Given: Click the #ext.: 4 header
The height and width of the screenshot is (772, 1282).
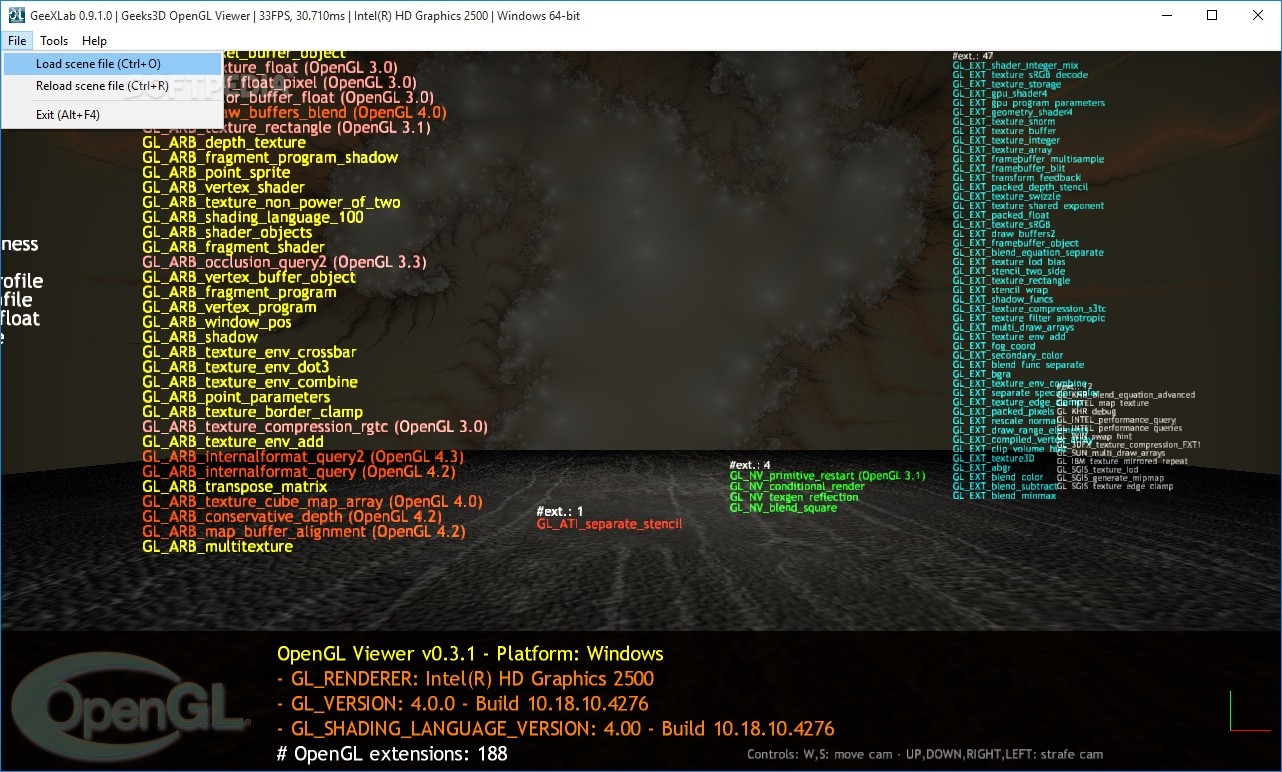Looking at the screenshot, I should (x=750, y=465).
